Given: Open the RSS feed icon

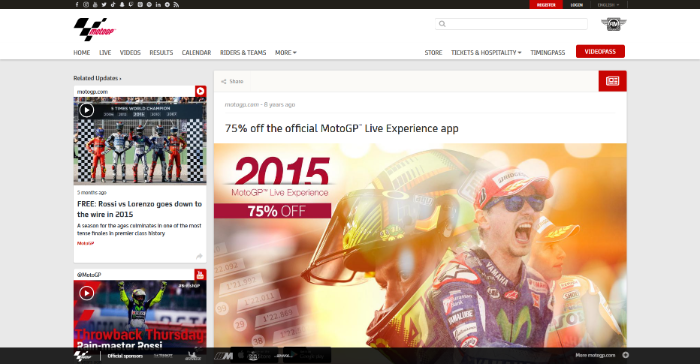Looking at the screenshot, I should click(x=176, y=4).
